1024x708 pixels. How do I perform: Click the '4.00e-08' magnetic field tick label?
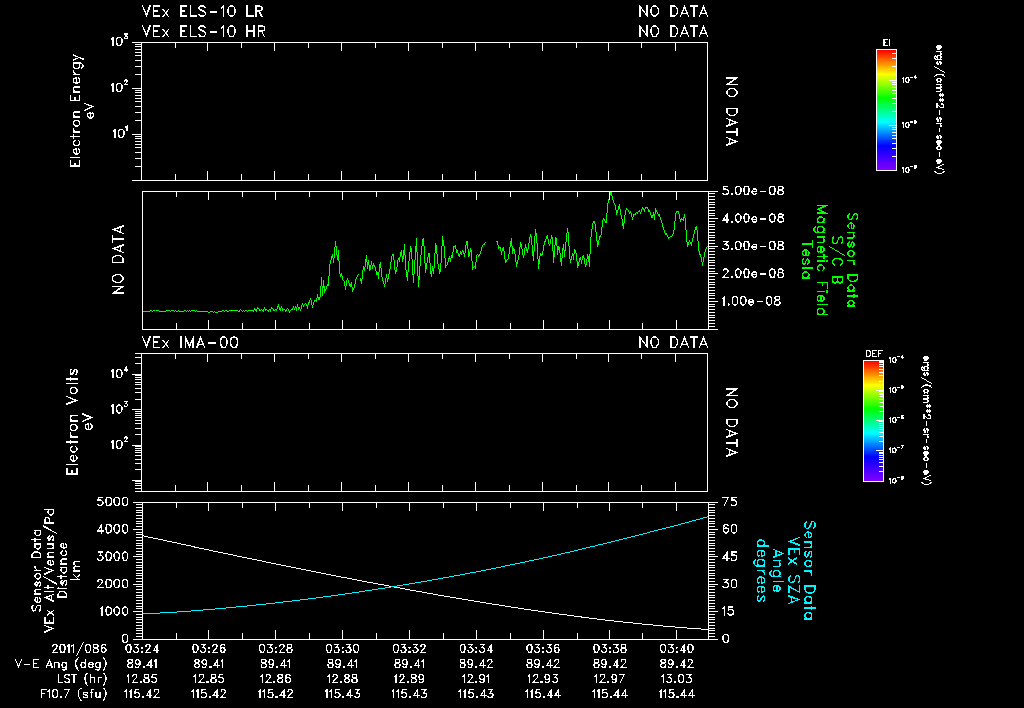pyautogui.click(x=752, y=218)
